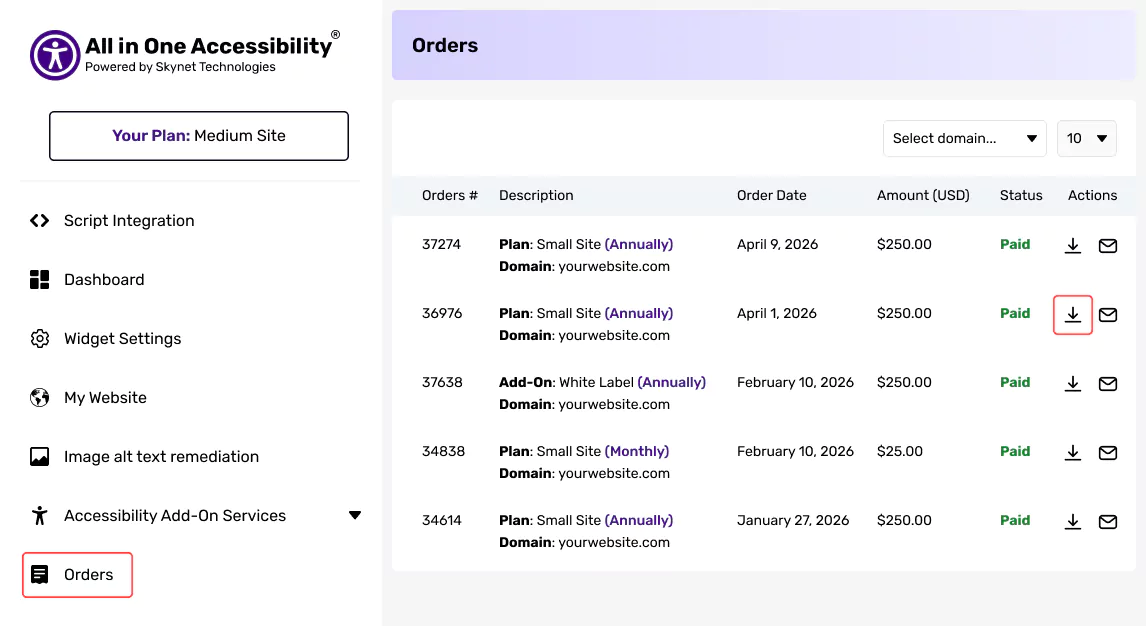Click the Orders receipt icon
The height and width of the screenshot is (626, 1146).
[x=39, y=575]
